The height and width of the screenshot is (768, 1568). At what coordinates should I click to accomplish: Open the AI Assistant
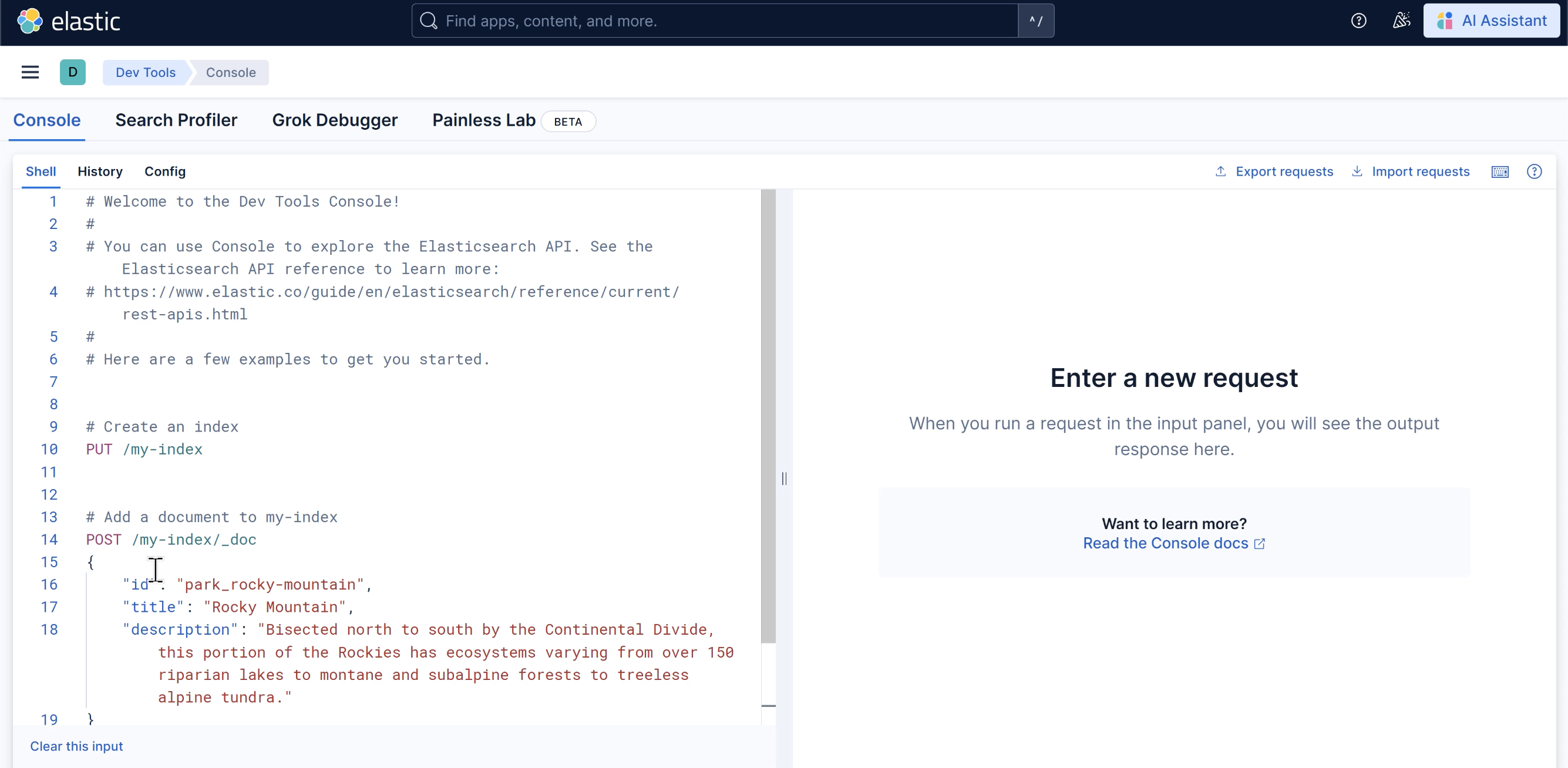point(1491,21)
